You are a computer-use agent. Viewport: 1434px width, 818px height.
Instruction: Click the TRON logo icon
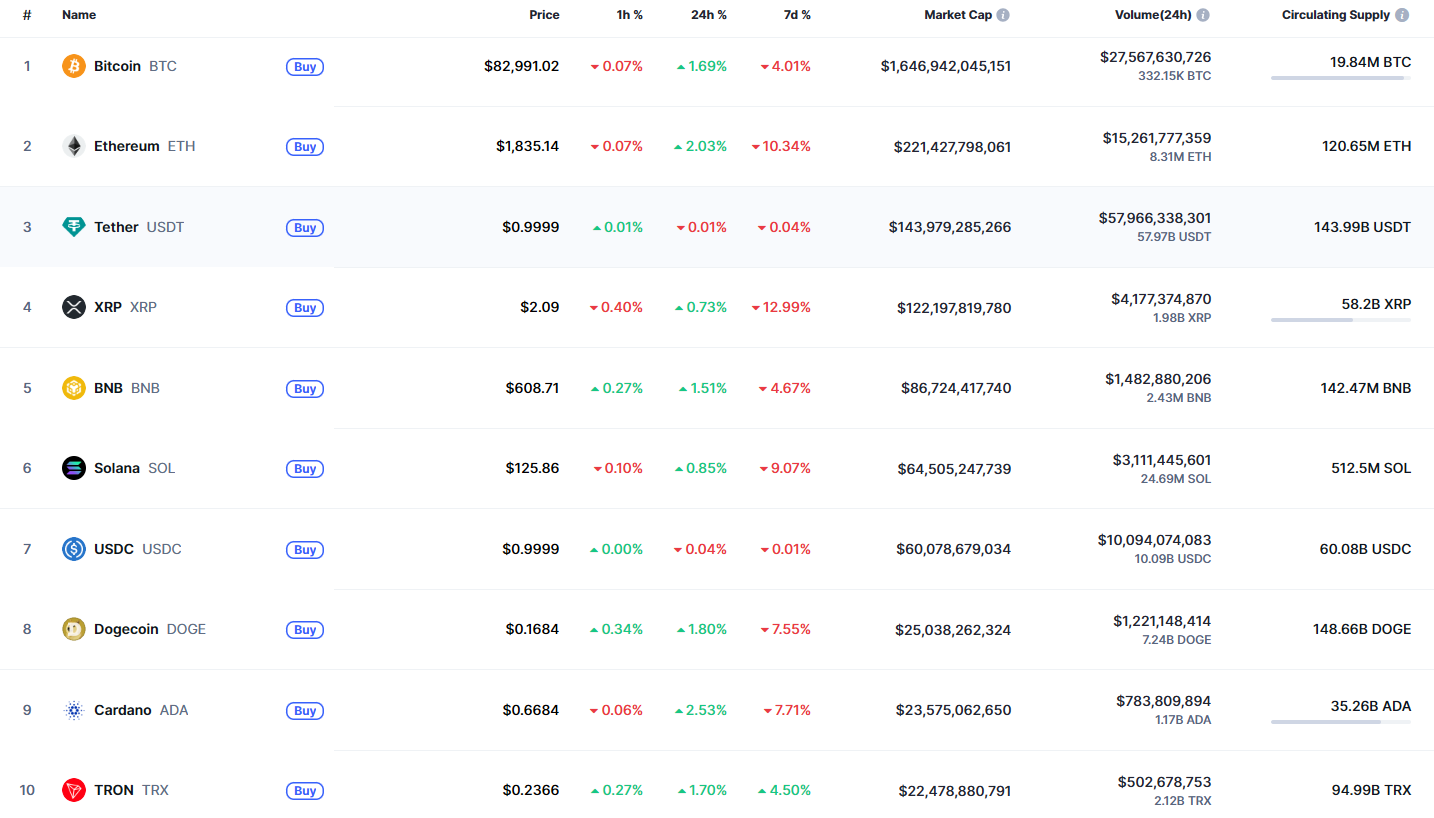coord(74,790)
